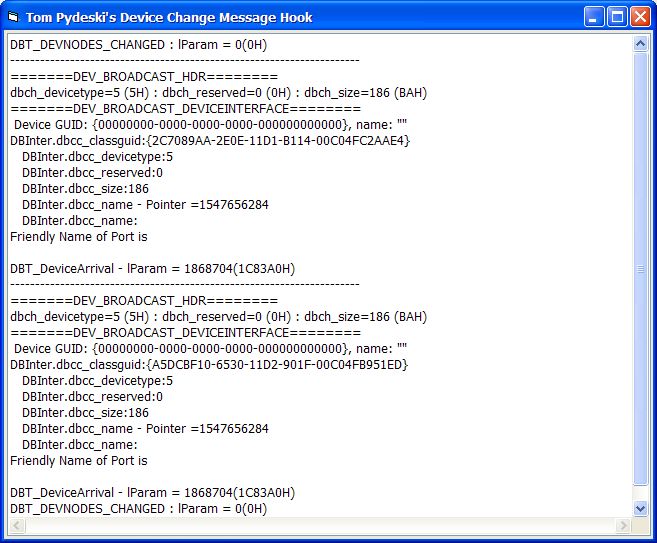
Task: Minimize the Device Change Message Hook window
Action: click(x=595, y=17)
